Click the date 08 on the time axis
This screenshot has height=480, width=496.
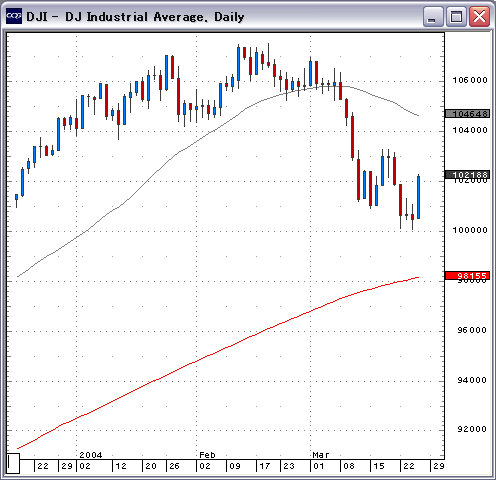click(349, 466)
